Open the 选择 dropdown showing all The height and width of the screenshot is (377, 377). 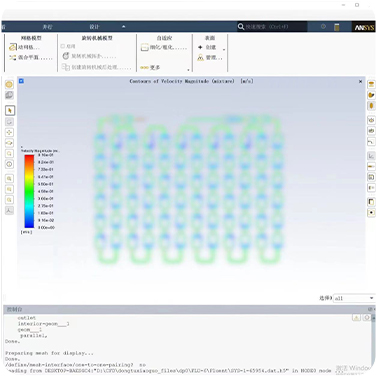pyautogui.click(x=354, y=298)
